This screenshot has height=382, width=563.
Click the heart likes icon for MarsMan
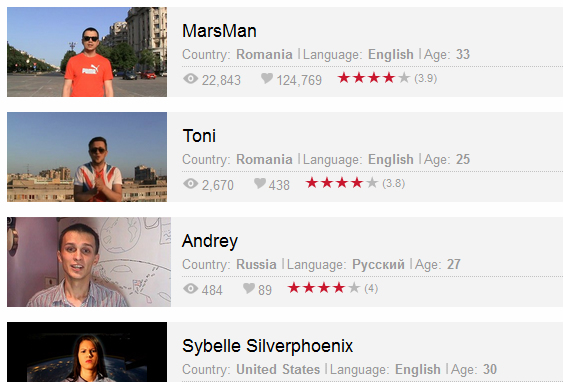(267, 78)
